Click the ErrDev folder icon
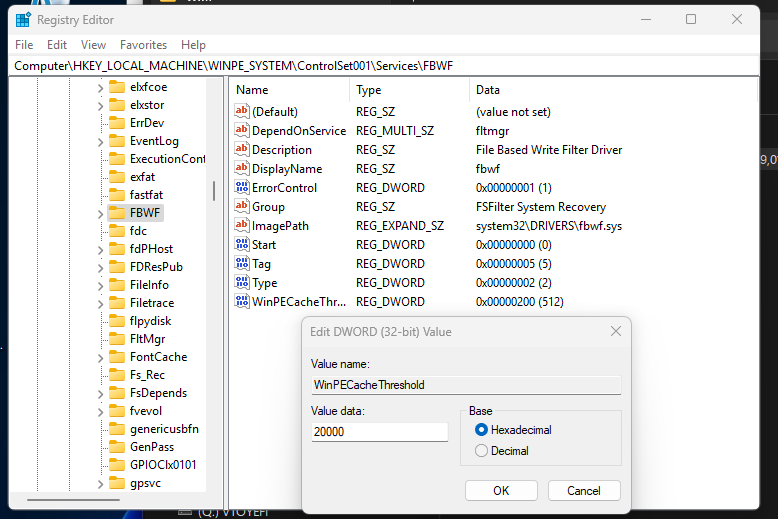Screen dimensions: 778x519 [117, 123]
